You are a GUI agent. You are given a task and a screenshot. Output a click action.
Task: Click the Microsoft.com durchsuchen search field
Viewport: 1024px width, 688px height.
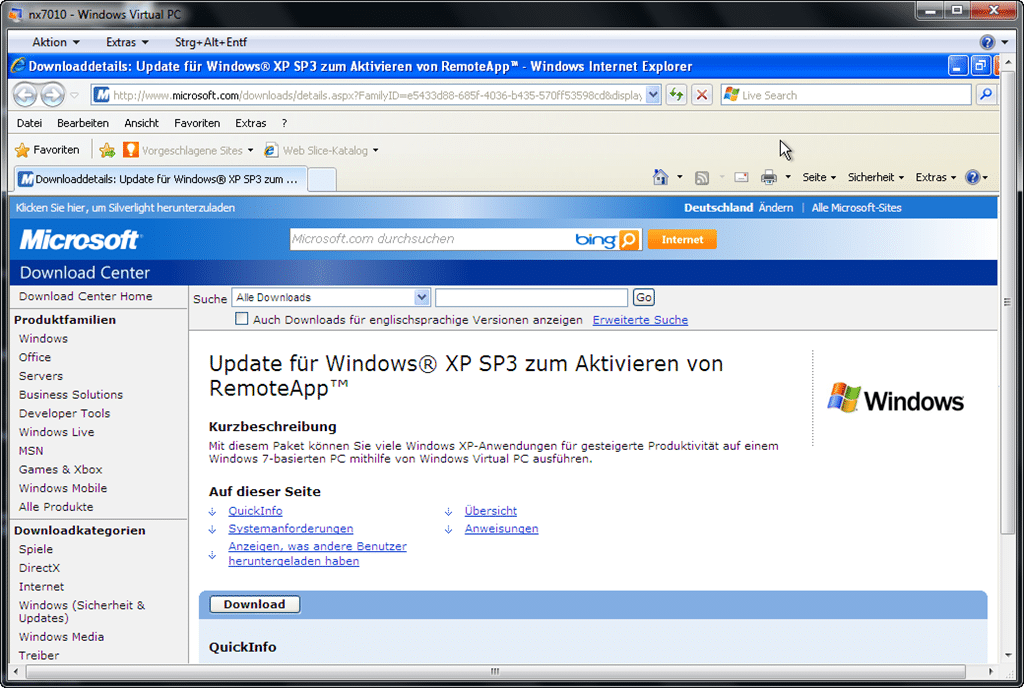point(431,240)
